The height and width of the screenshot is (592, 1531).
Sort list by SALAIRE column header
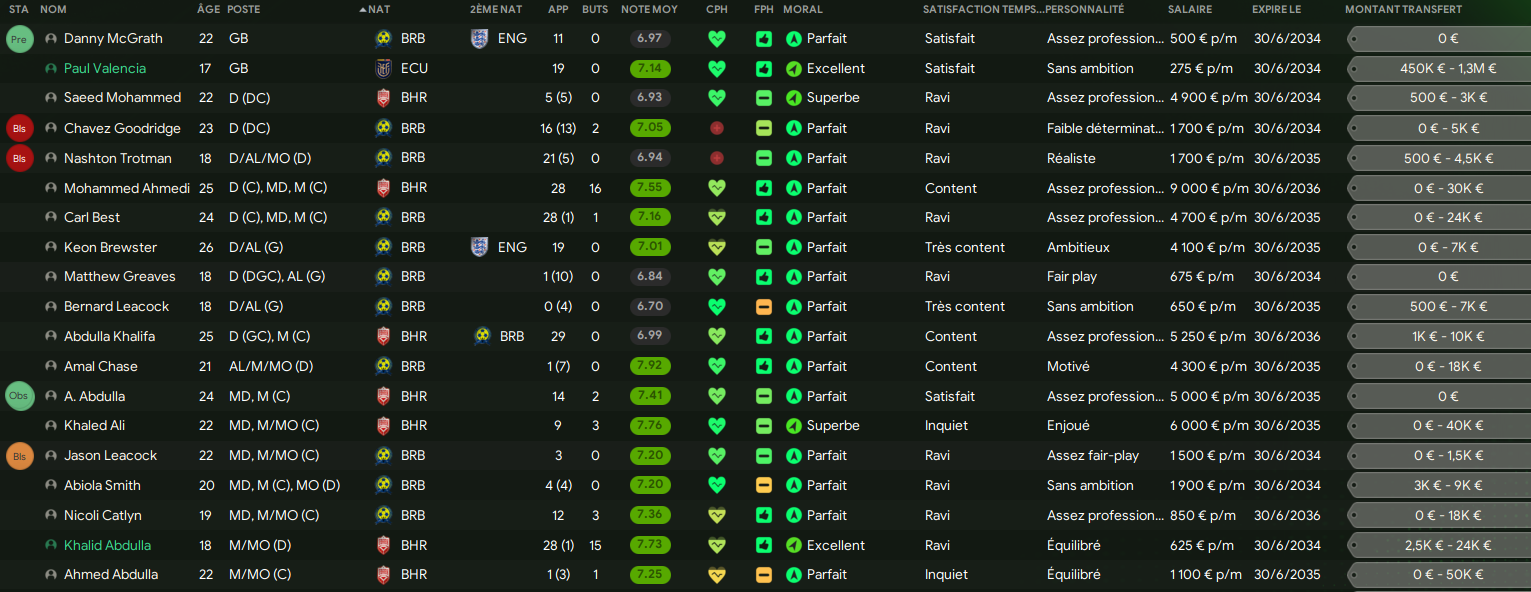pyautogui.click(x=1189, y=9)
